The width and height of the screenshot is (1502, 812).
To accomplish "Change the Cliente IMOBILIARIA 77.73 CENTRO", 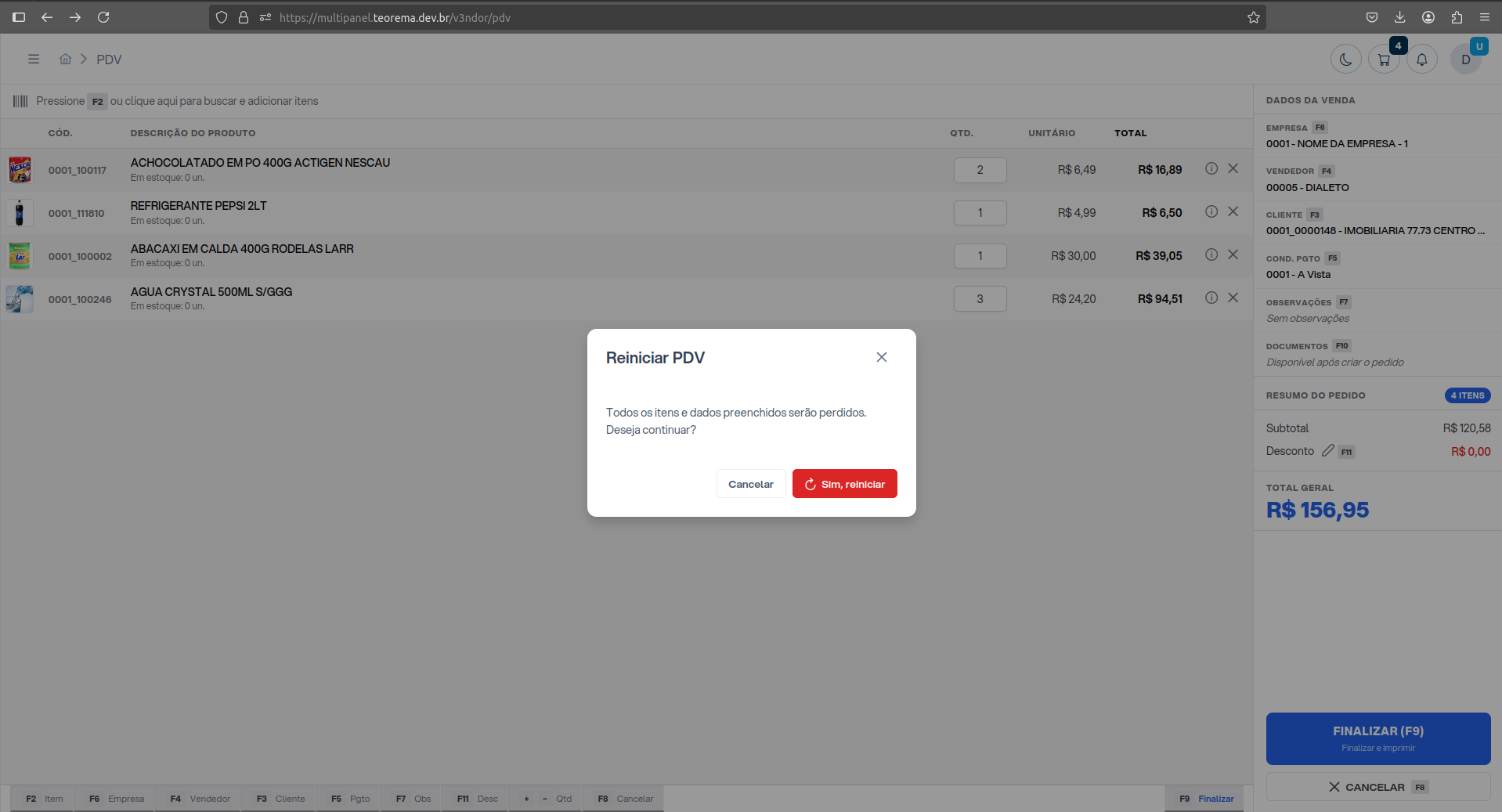I will coord(1377,223).
